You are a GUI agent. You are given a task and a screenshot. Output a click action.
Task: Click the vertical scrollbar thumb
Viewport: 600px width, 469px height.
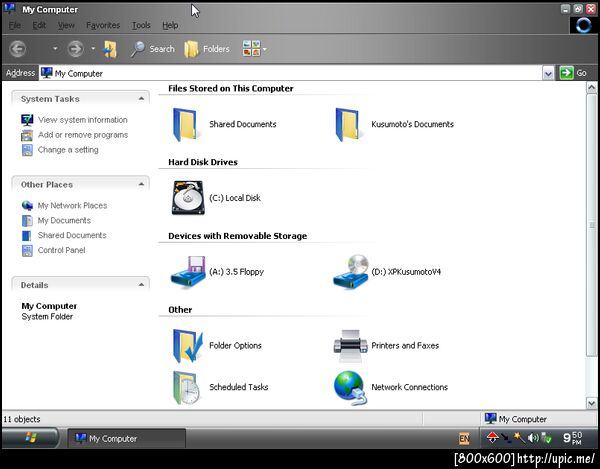591,225
